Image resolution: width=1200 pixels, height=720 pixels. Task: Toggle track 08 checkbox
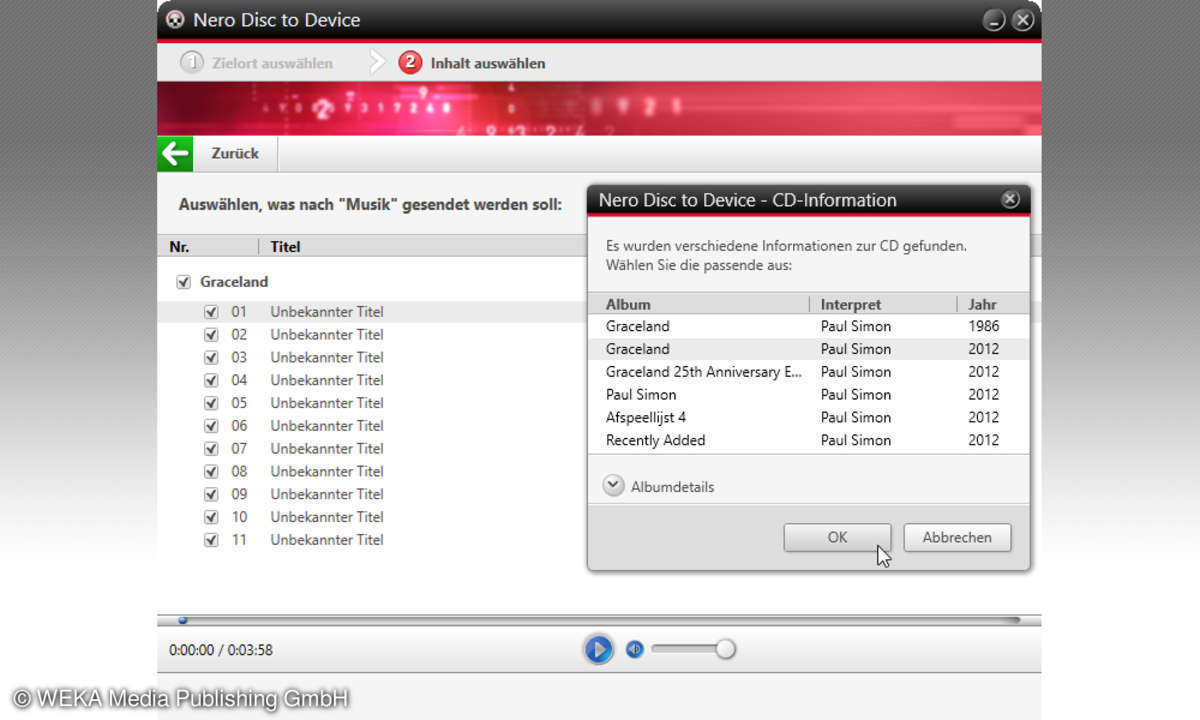point(211,471)
